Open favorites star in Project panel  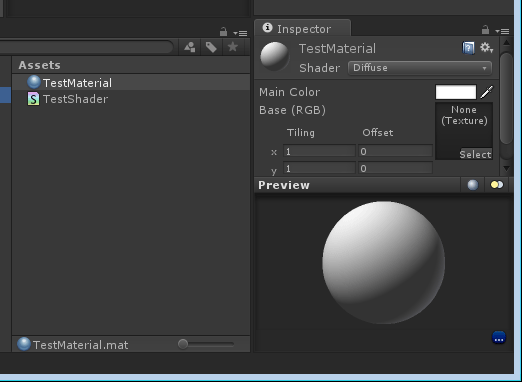pyautogui.click(x=233, y=47)
